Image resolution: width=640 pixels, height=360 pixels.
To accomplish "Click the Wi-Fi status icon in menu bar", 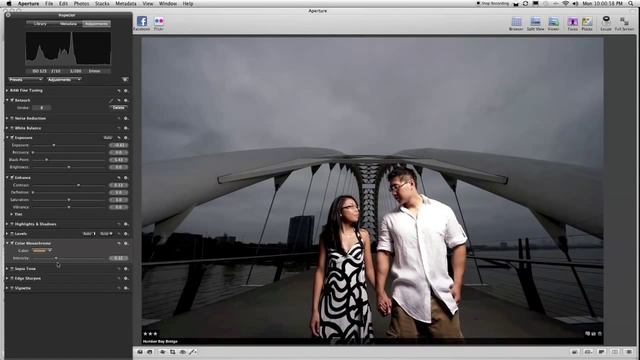I will [566, 3].
